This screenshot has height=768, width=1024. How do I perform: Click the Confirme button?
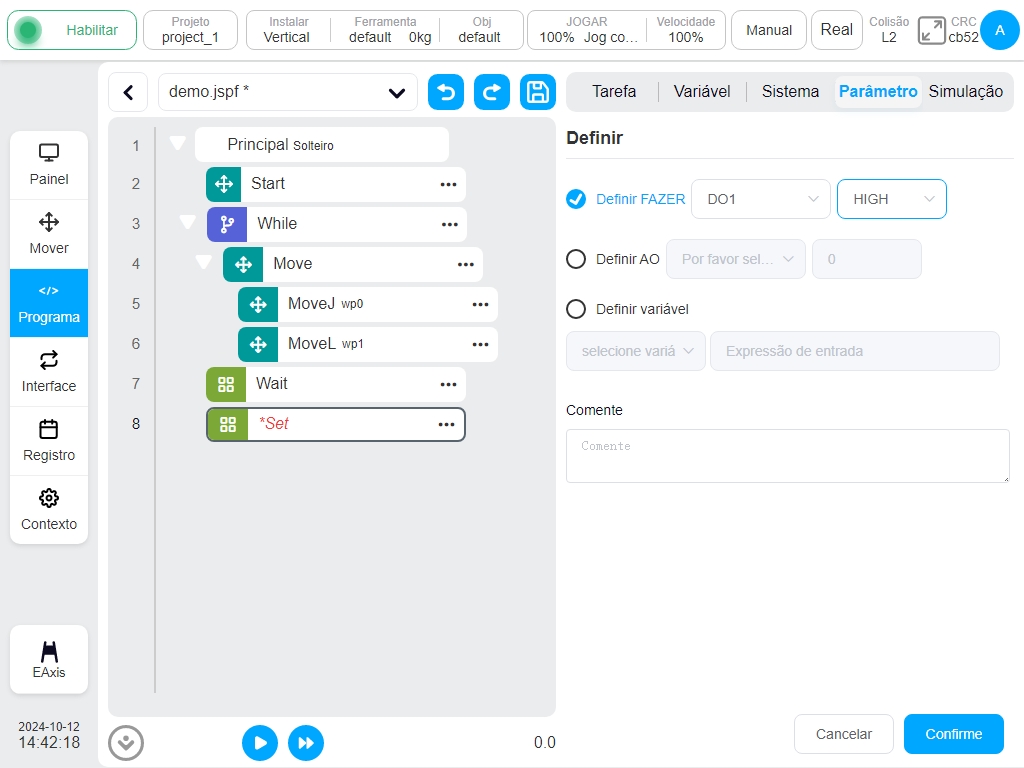[953, 734]
